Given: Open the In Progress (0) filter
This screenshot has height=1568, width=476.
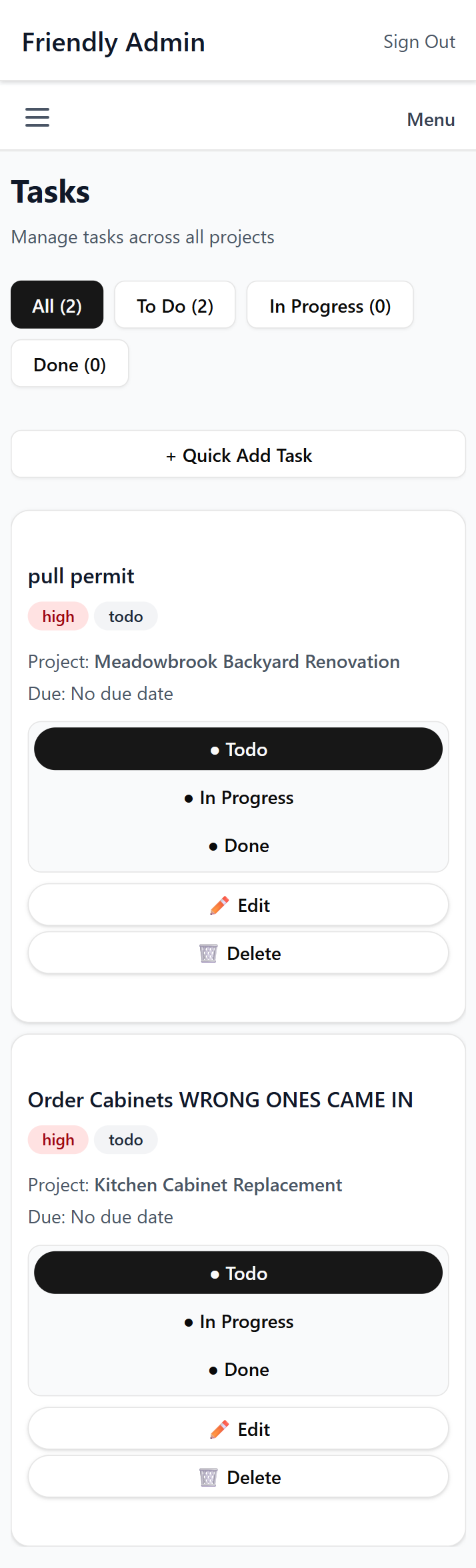Looking at the screenshot, I should [x=329, y=305].
